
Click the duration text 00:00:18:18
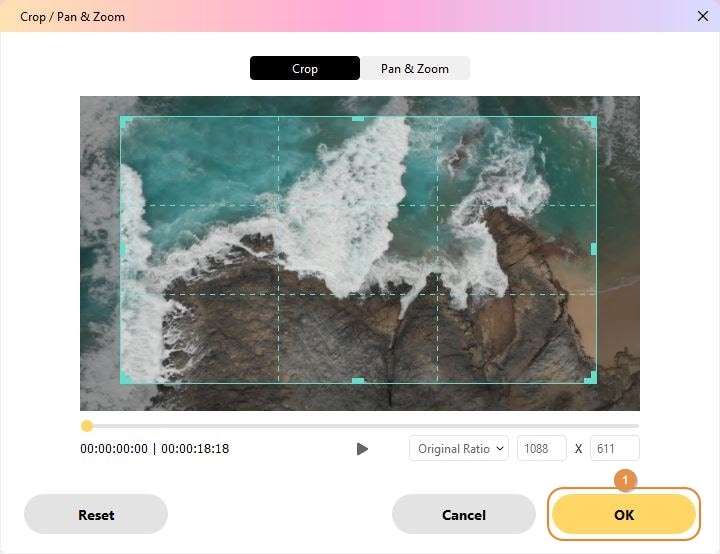pos(195,449)
